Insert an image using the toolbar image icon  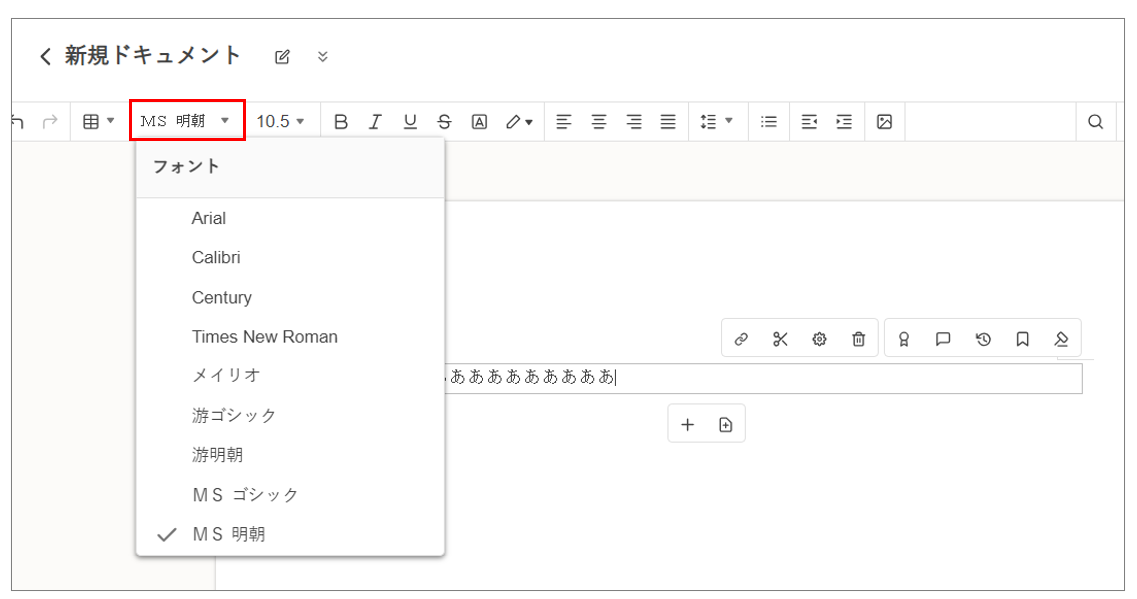884,122
